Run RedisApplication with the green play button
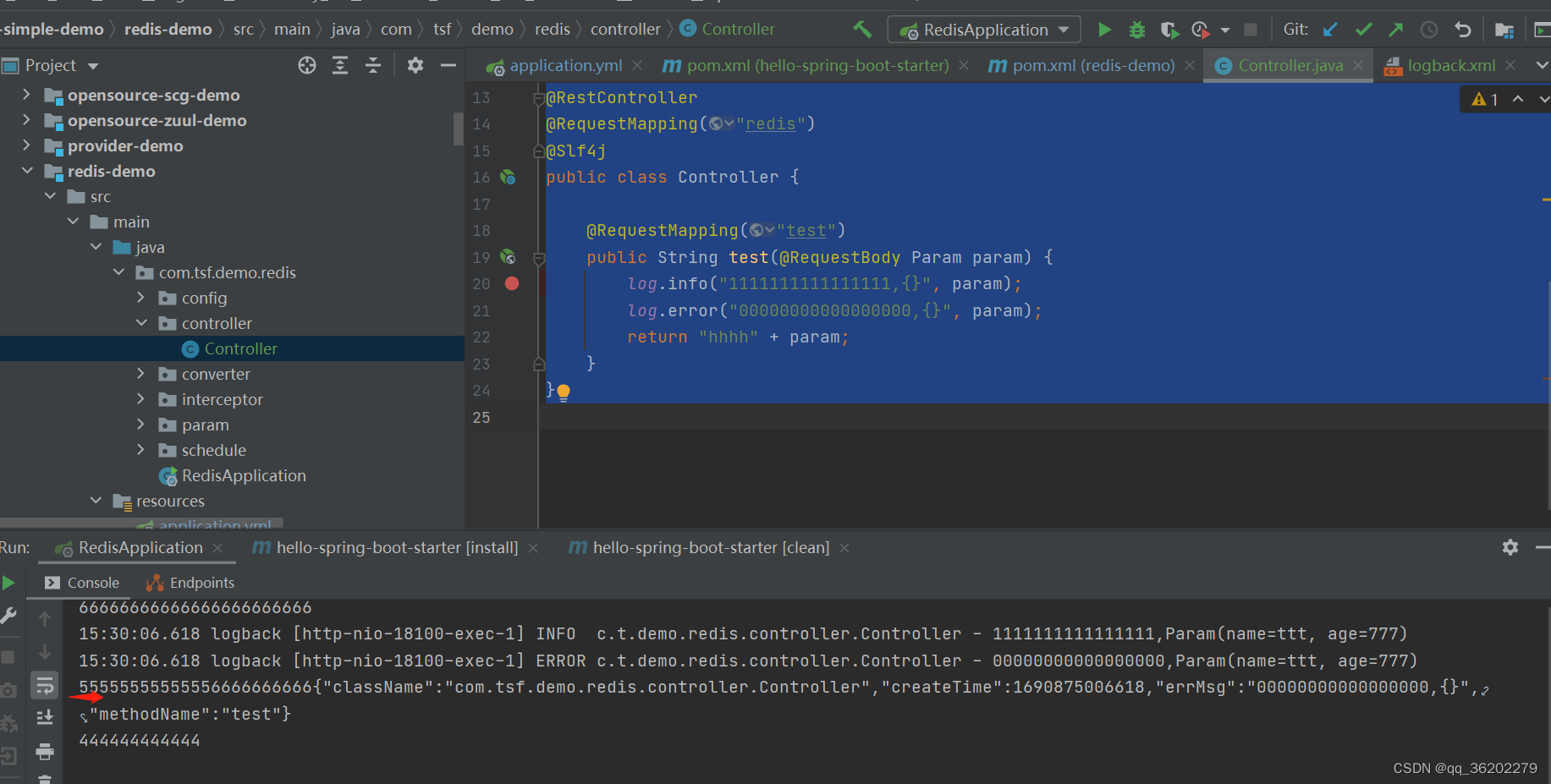The height and width of the screenshot is (784, 1551). pyautogui.click(x=1104, y=30)
